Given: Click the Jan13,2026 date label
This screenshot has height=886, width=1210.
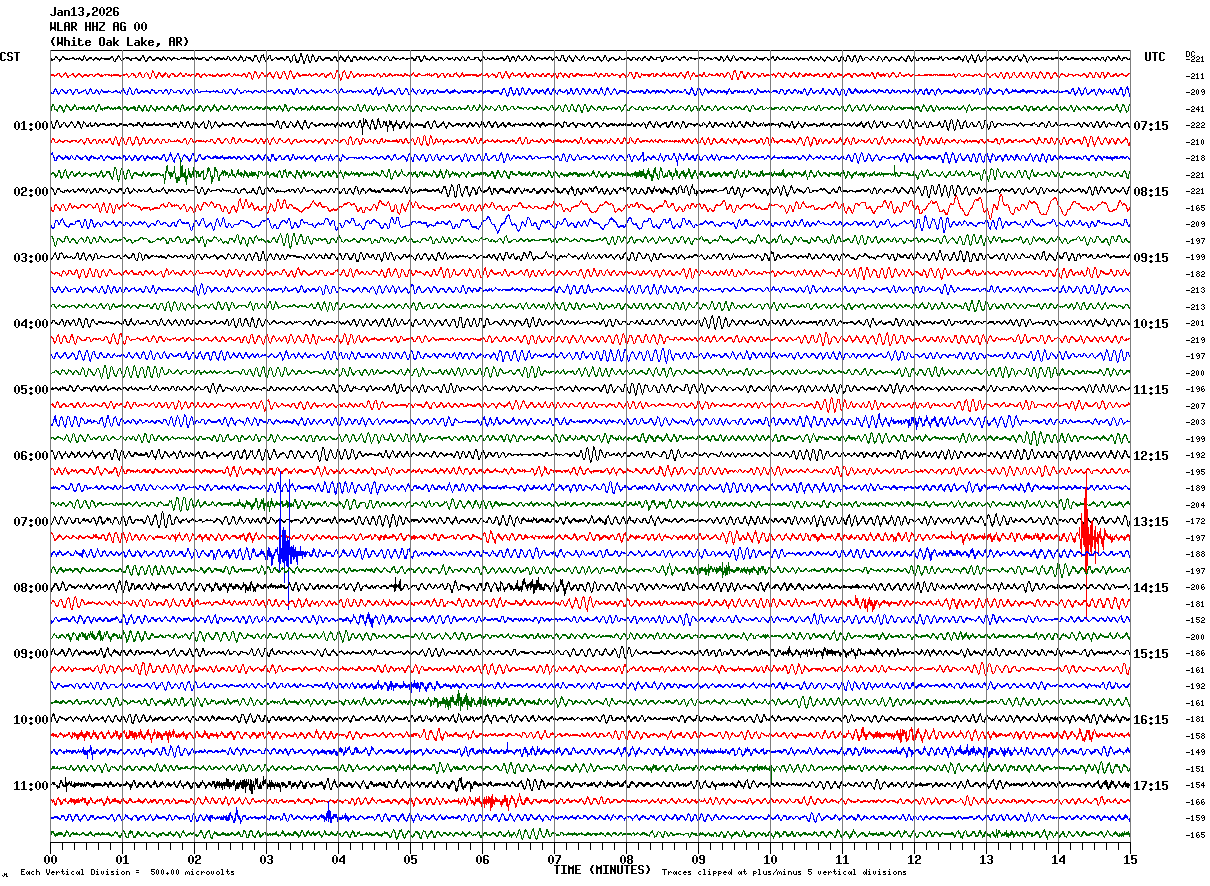Looking at the screenshot, I should click(x=84, y=12).
